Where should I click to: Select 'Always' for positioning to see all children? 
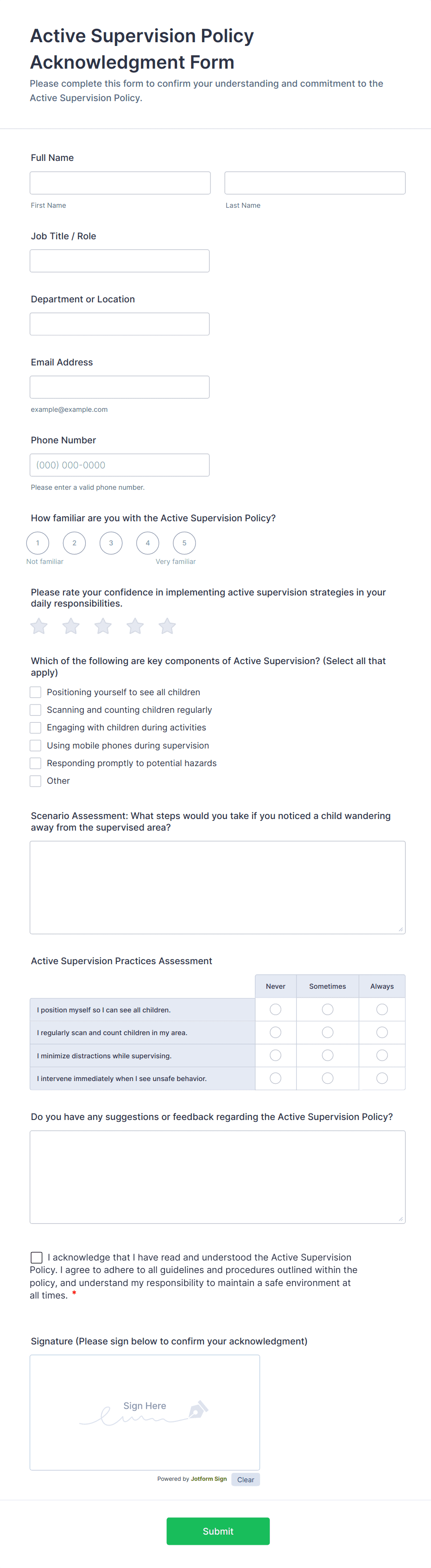coord(382,1010)
